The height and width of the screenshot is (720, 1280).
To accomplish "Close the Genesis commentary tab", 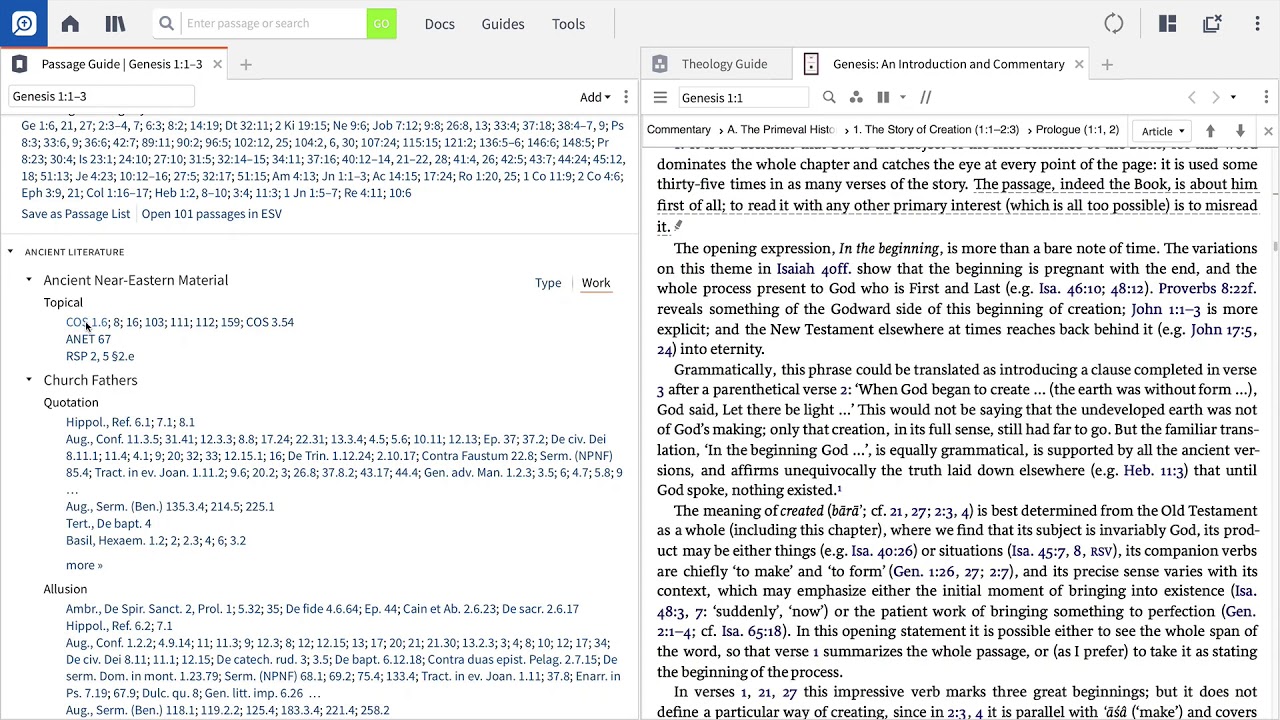I will tap(1079, 64).
